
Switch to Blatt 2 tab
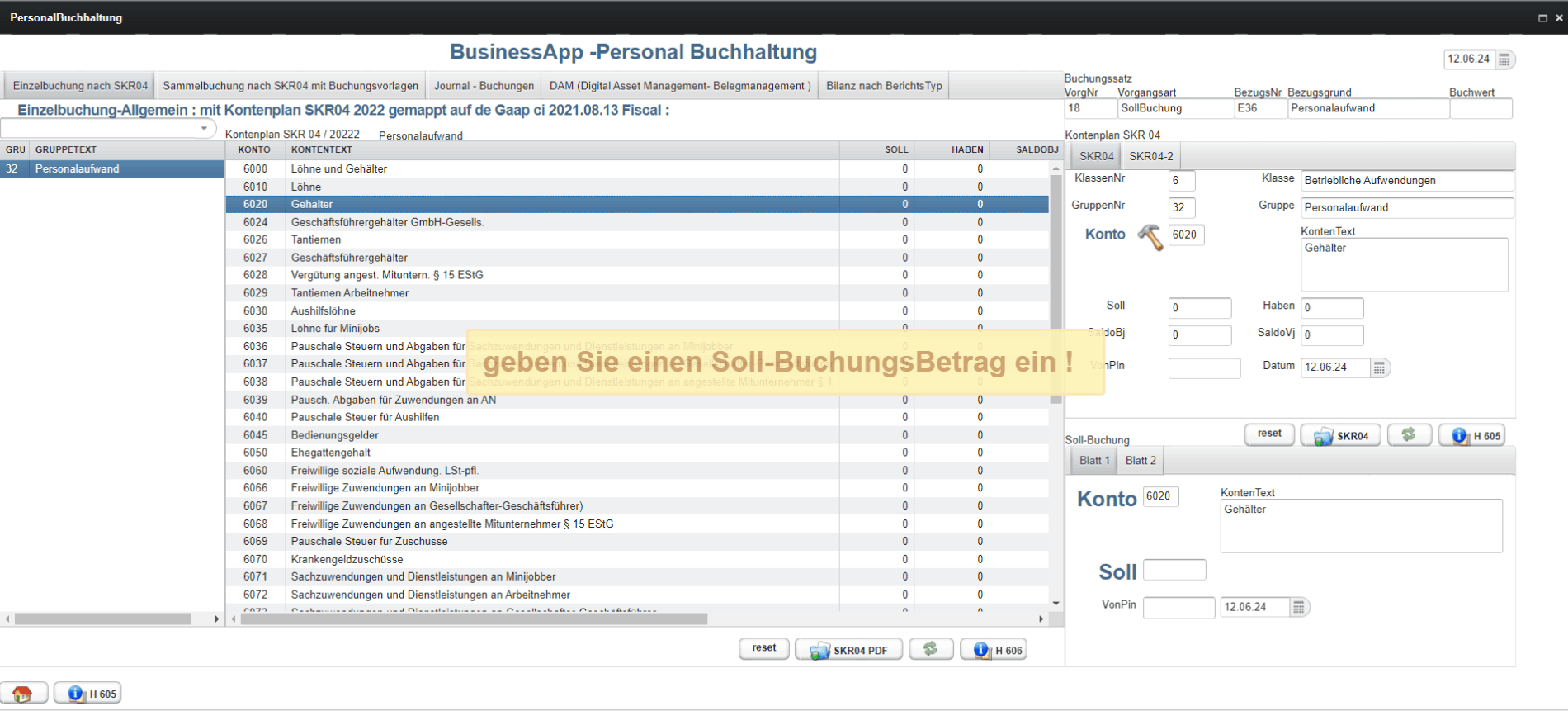coord(1141,461)
